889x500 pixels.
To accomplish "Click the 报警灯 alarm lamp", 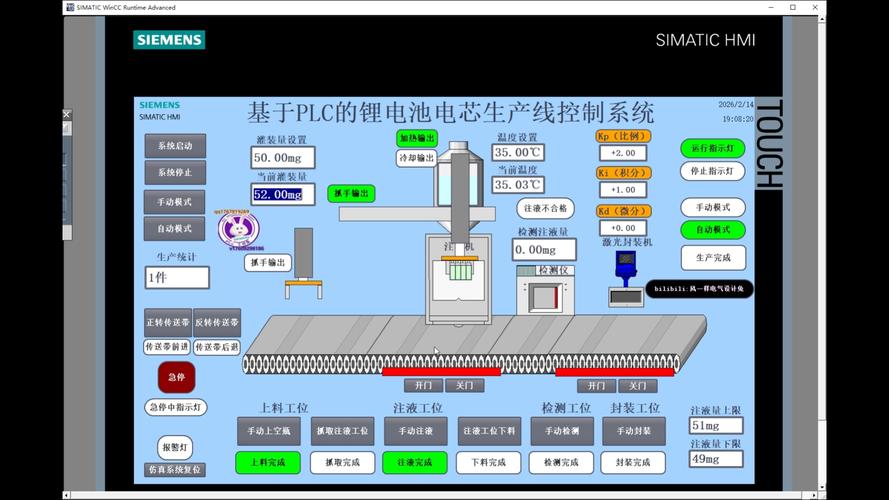I will point(175,447).
